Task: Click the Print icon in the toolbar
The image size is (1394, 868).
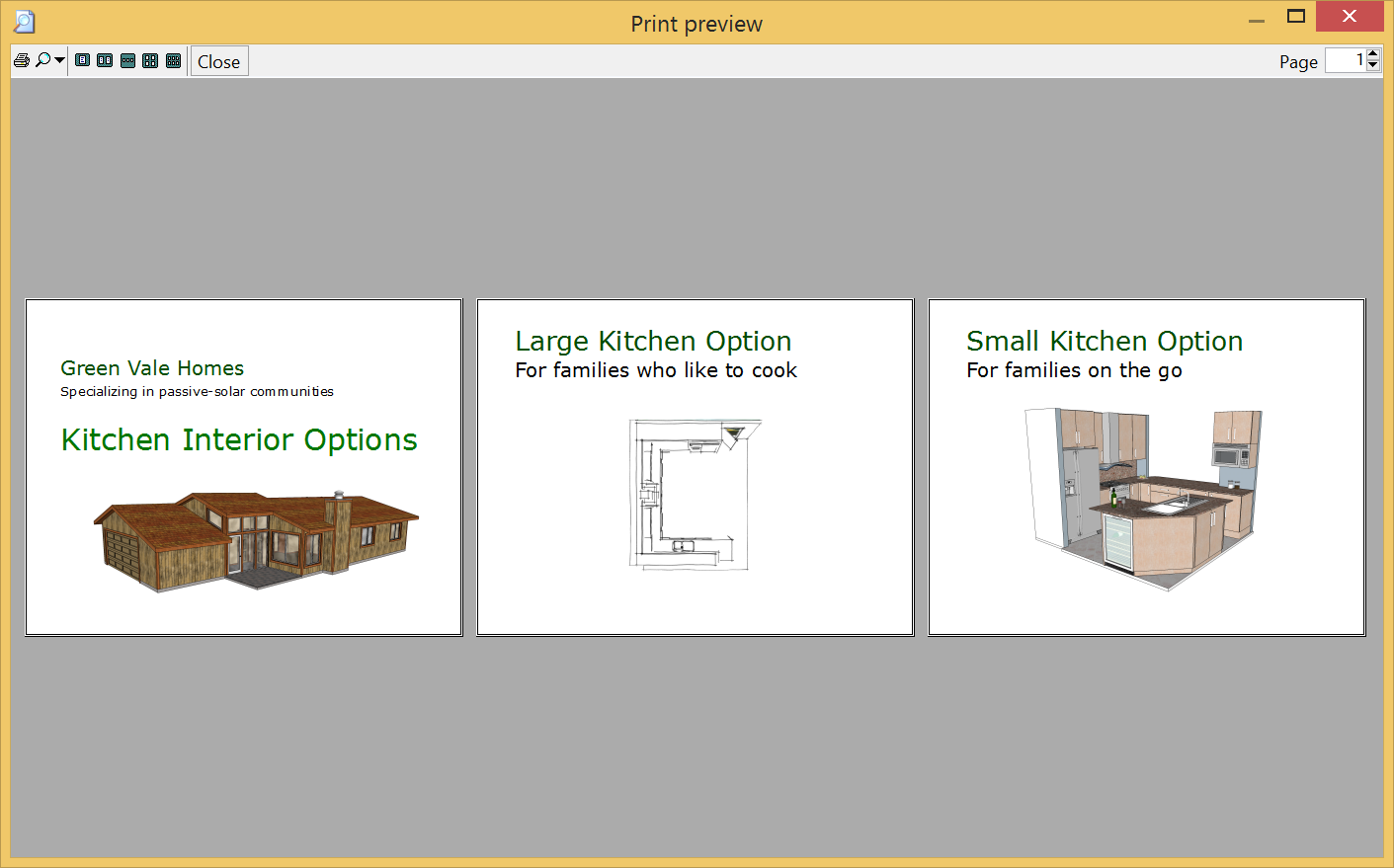Action: tap(22, 60)
